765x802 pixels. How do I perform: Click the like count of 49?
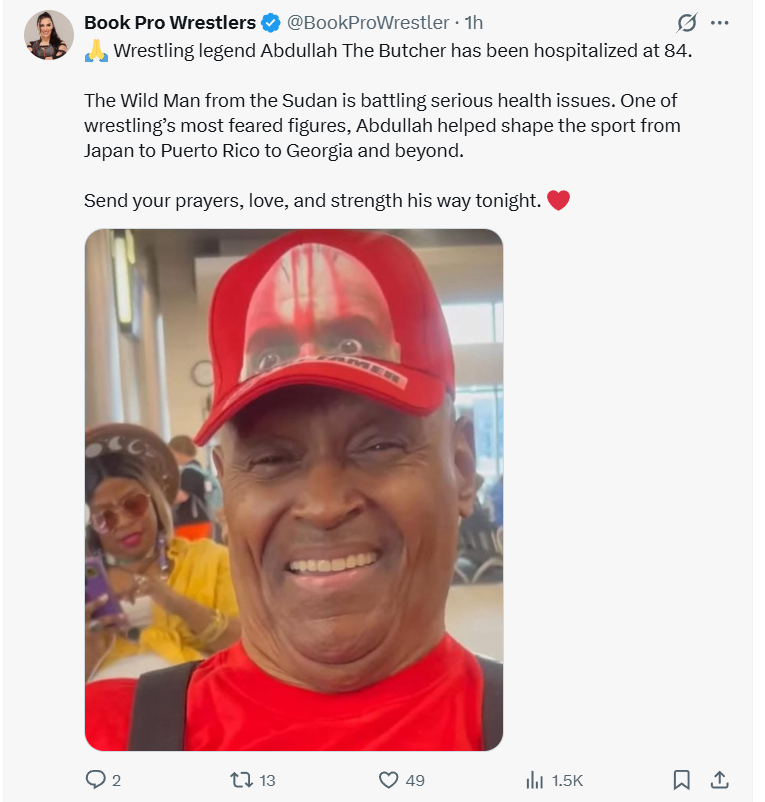[x=415, y=781]
